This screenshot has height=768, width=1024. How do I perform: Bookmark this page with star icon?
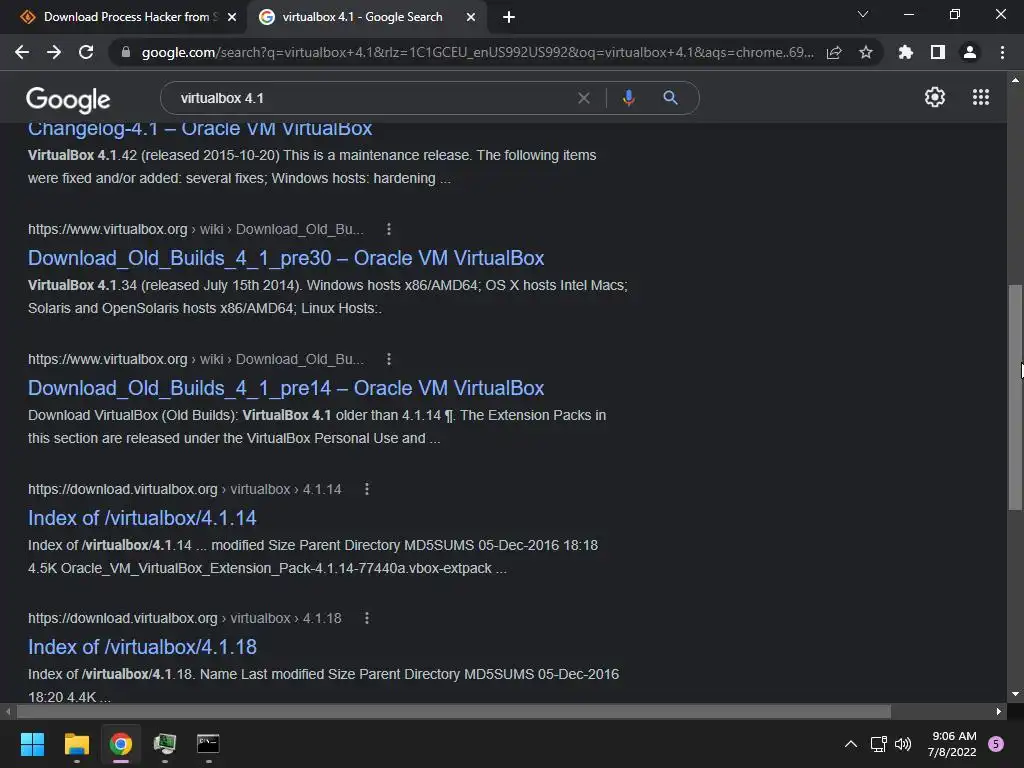click(x=866, y=52)
